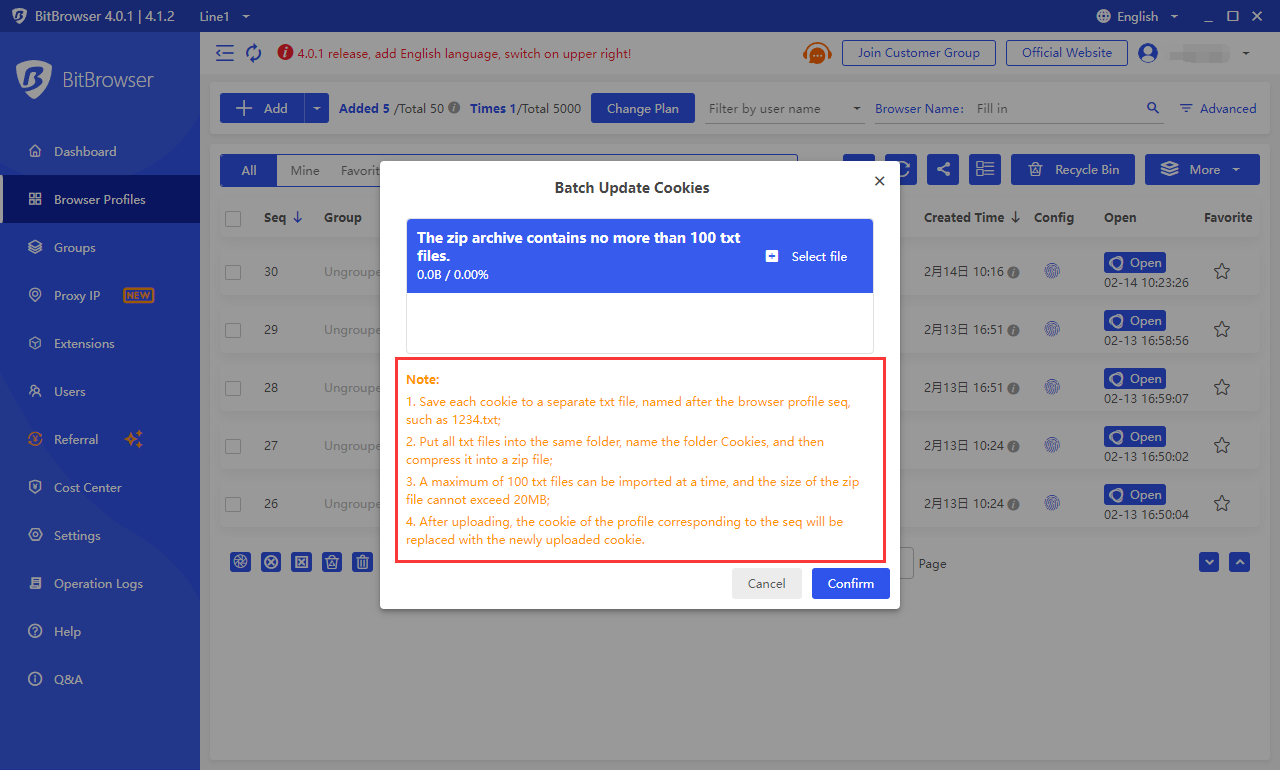Click the user account avatar icon
Viewport: 1280px width, 770px height.
(x=1148, y=53)
